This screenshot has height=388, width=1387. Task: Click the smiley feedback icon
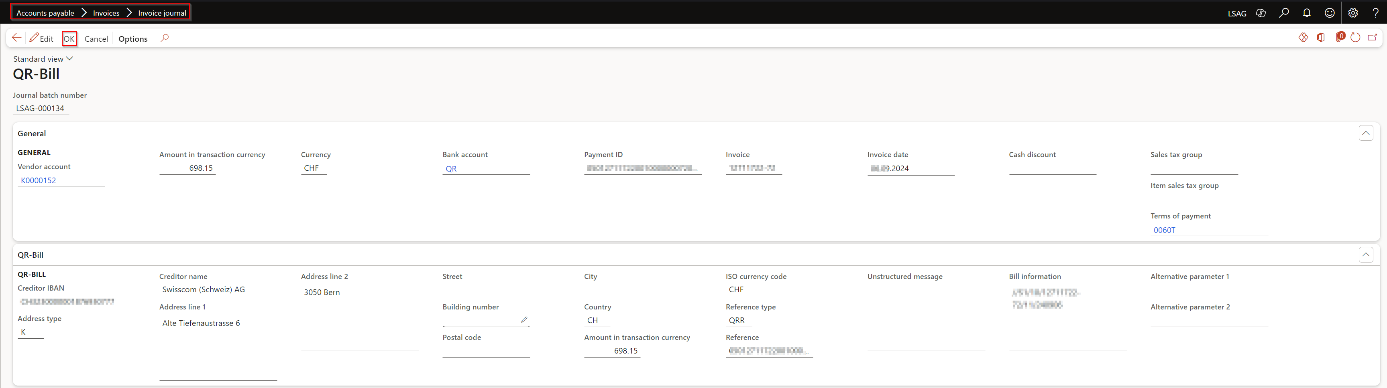click(1330, 13)
